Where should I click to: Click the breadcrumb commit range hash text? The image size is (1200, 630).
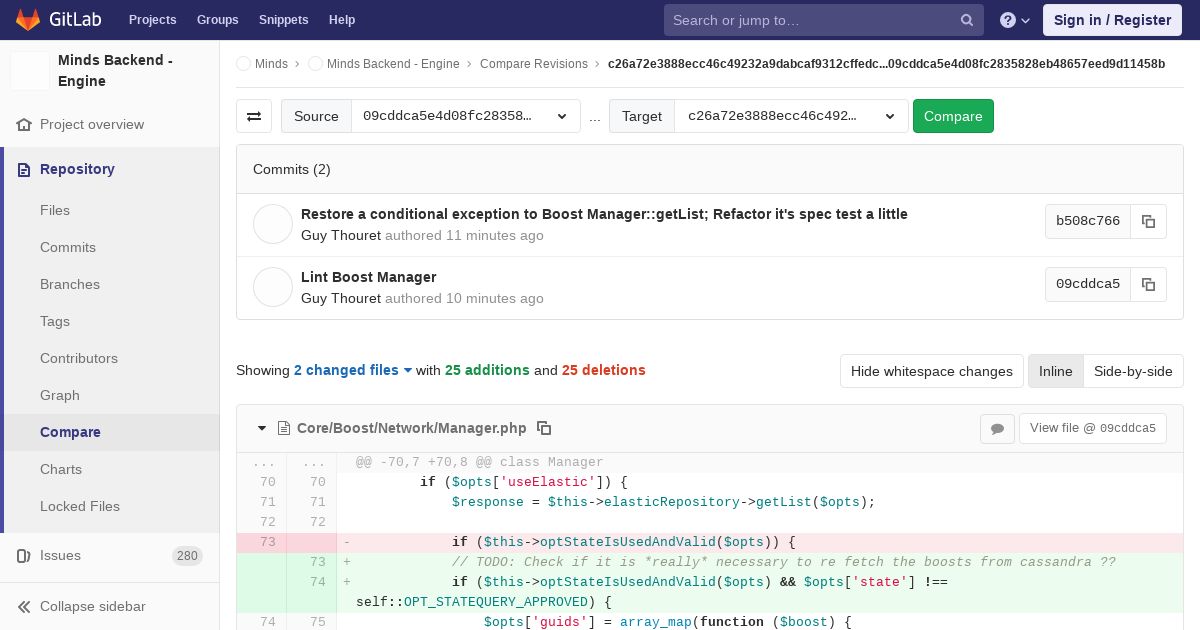886,64
